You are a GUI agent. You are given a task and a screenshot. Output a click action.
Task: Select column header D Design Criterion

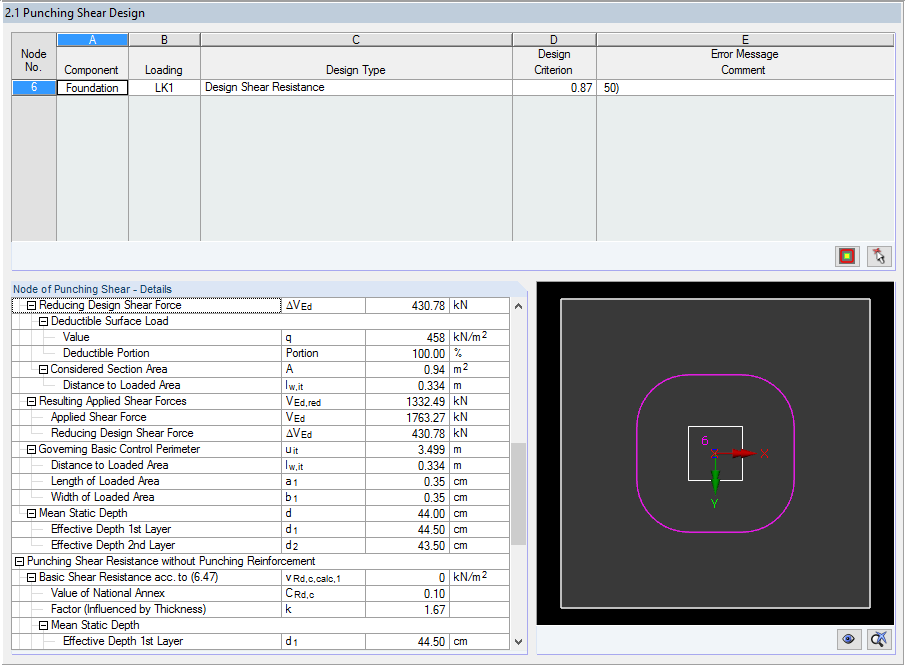click(x=553, y=39)
